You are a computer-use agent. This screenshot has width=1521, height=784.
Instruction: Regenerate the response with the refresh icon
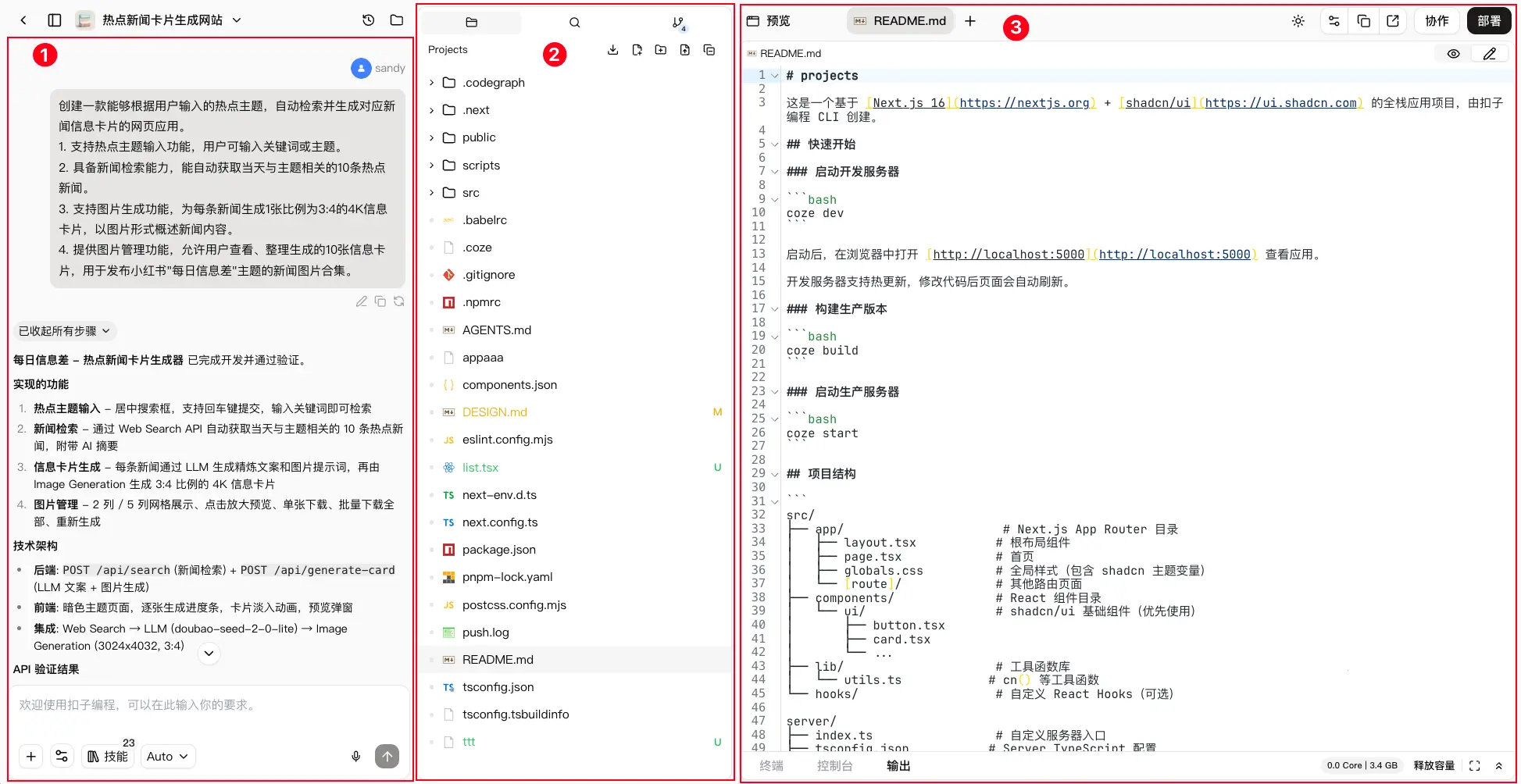pos(399,301)
